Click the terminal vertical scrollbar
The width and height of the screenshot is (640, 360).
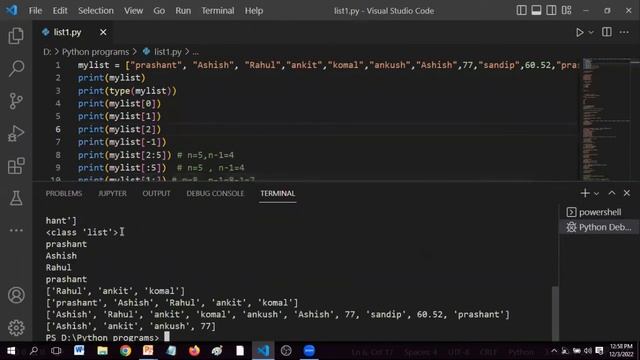(555, 312)
